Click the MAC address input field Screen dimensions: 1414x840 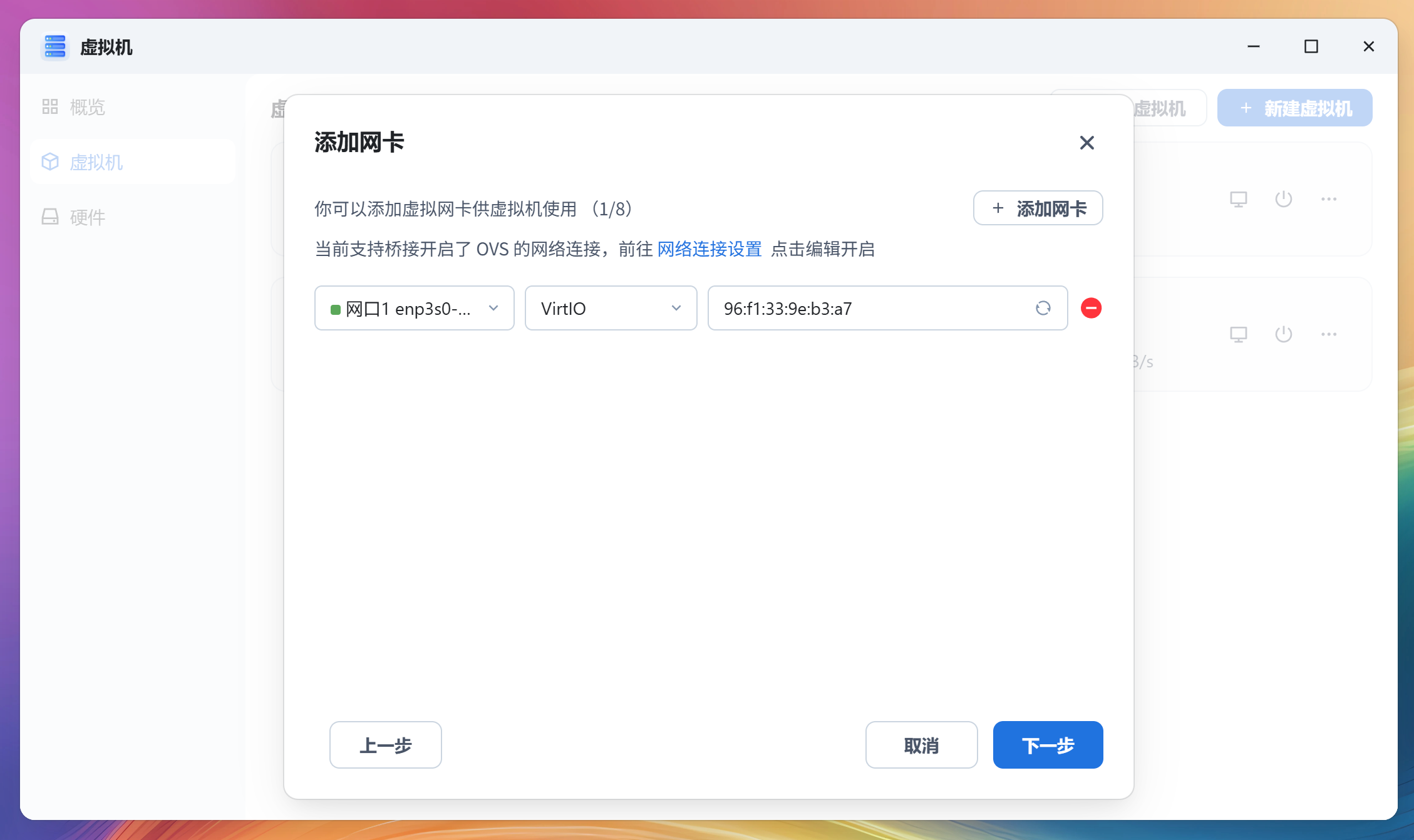point(864,308)
